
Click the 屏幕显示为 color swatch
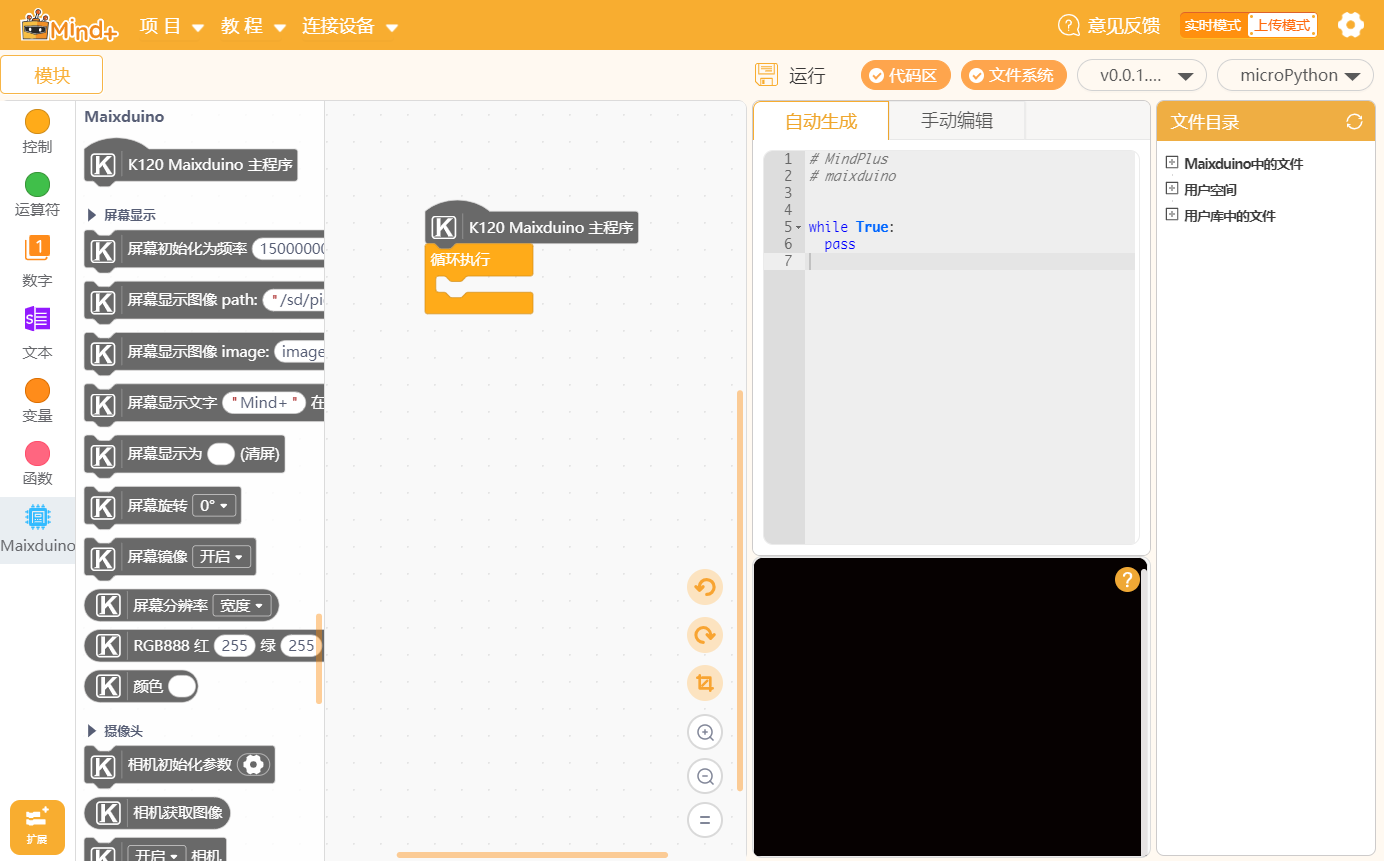(x=221, y=454)
